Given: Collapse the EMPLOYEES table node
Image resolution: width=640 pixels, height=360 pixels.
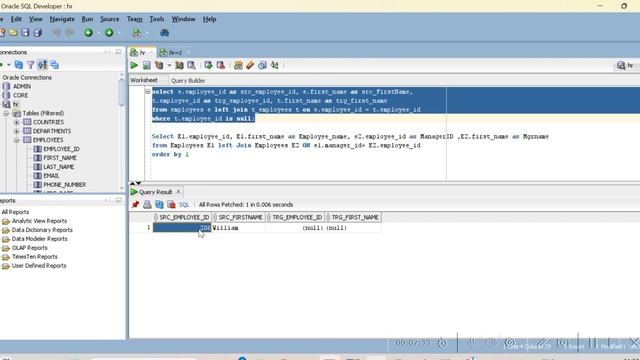Looking at the screenshot, I should (x=16, y=140).
